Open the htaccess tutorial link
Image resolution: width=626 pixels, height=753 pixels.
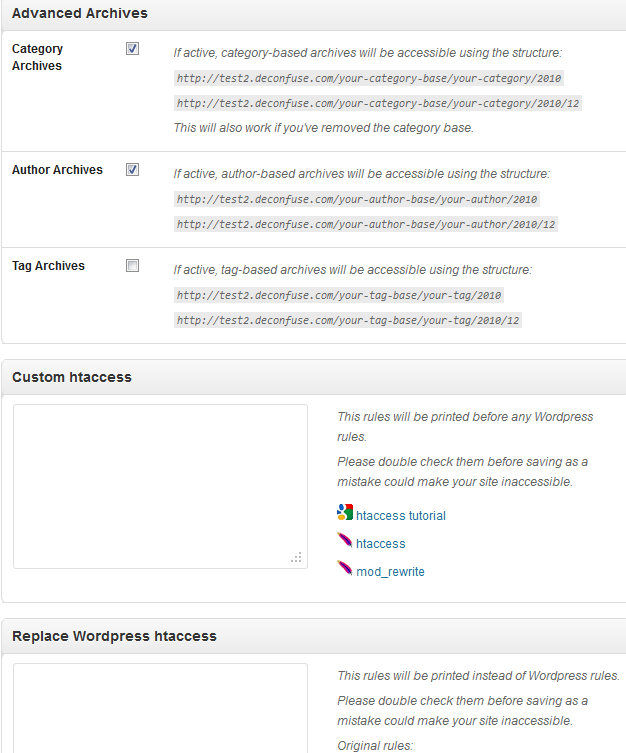pos(401,515)
